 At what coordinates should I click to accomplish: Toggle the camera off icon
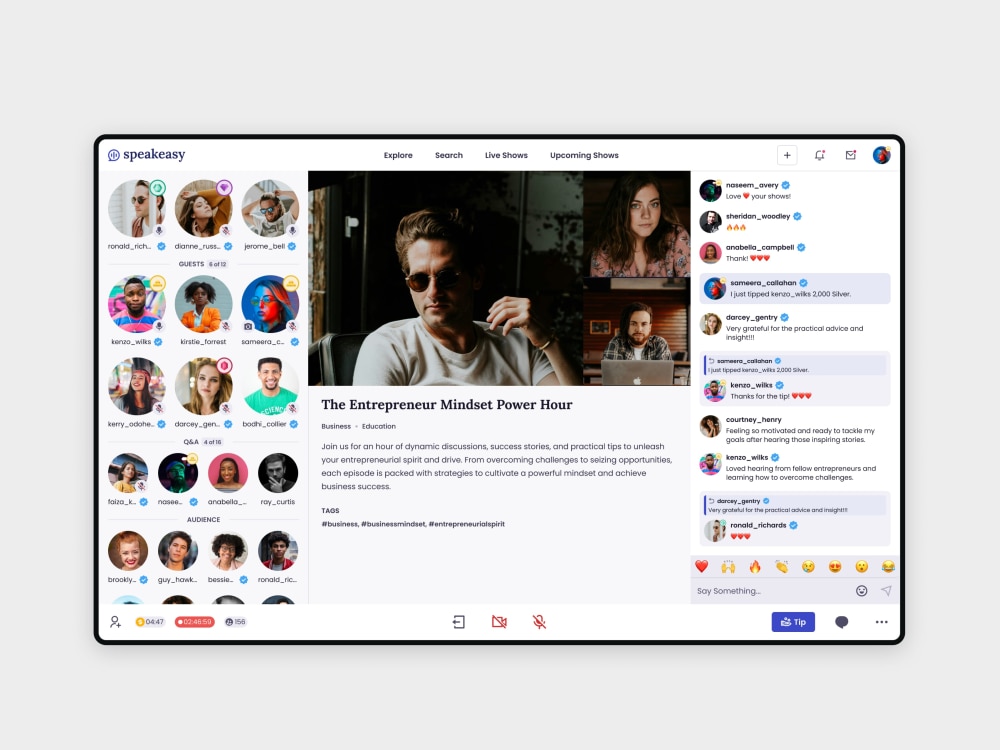(499, 622)
